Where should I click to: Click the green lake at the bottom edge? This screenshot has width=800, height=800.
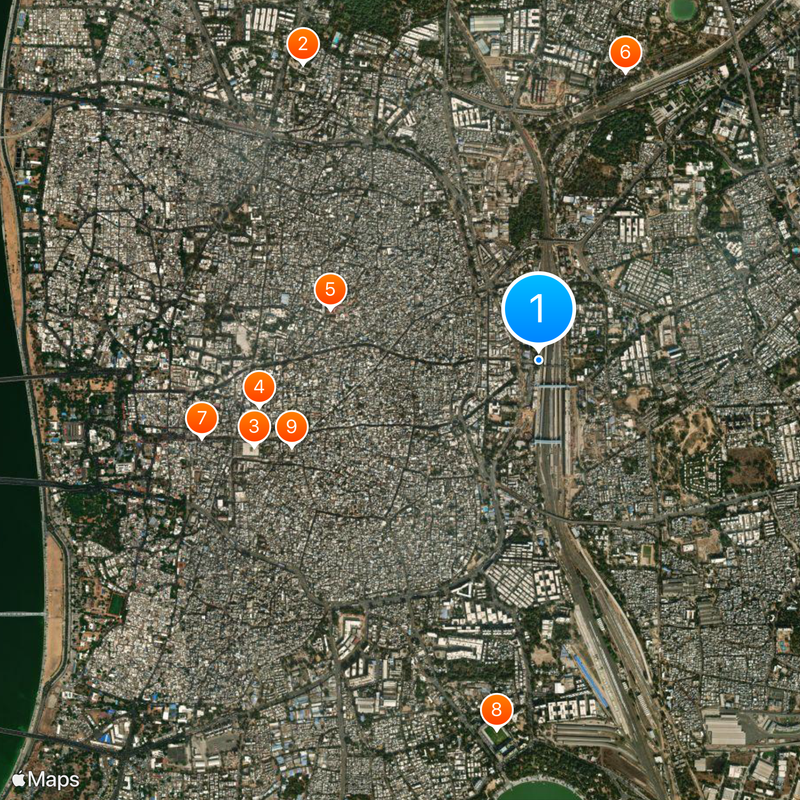coord(540,790)
